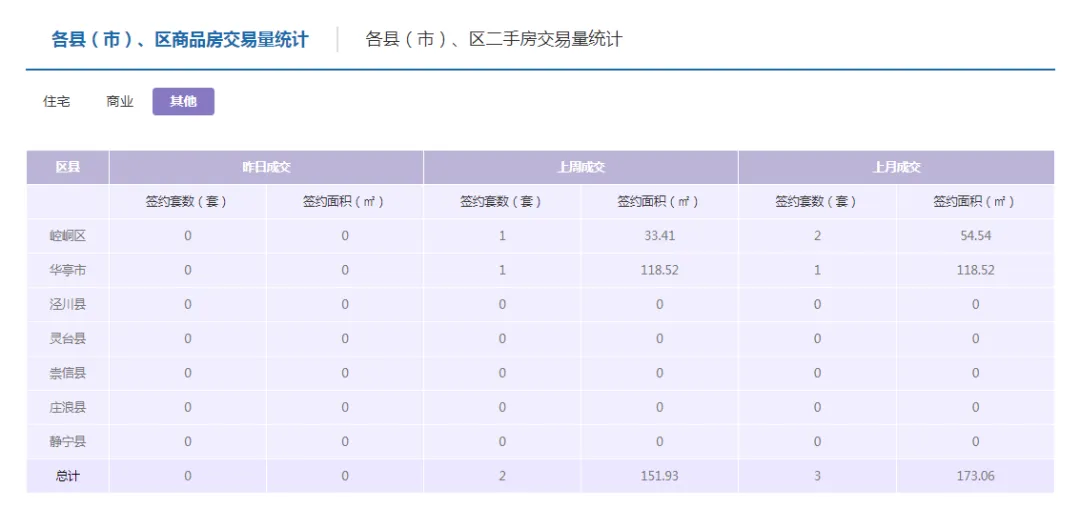1080x509 pixels.
Task: Select the 灵台县 row label
Action: [68, 339]
